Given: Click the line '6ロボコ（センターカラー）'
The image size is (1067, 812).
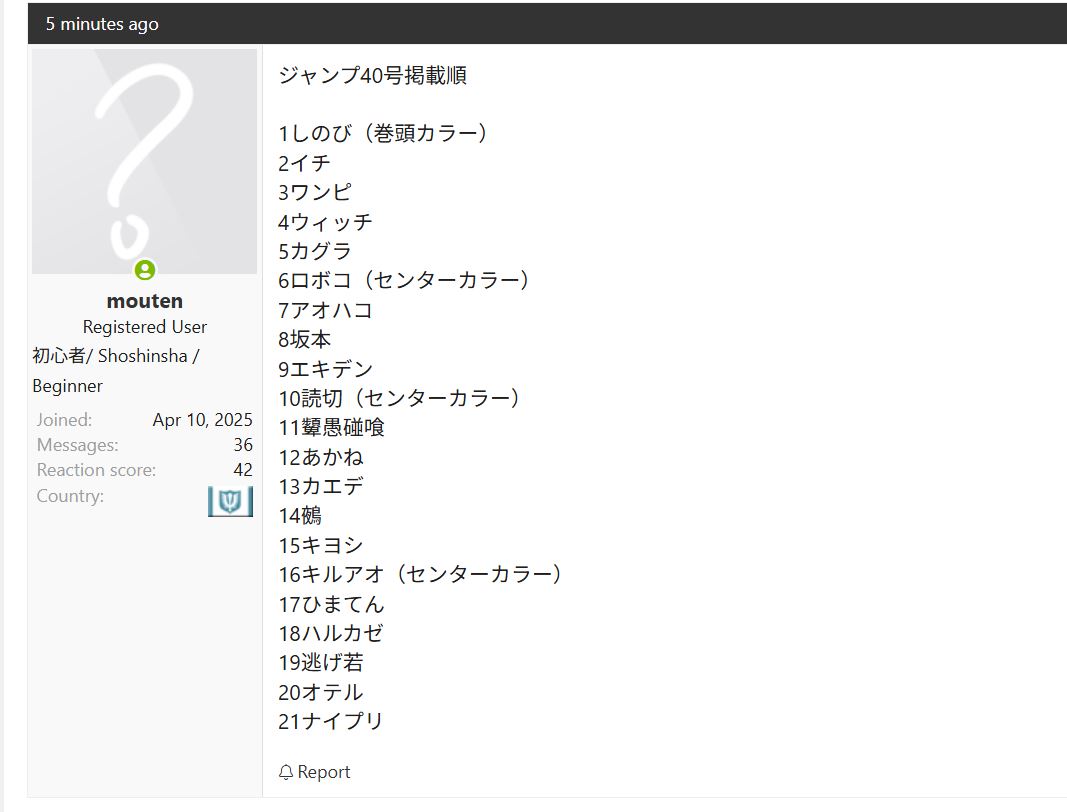Looking at the screenshot, I should (x=405, y=280).
